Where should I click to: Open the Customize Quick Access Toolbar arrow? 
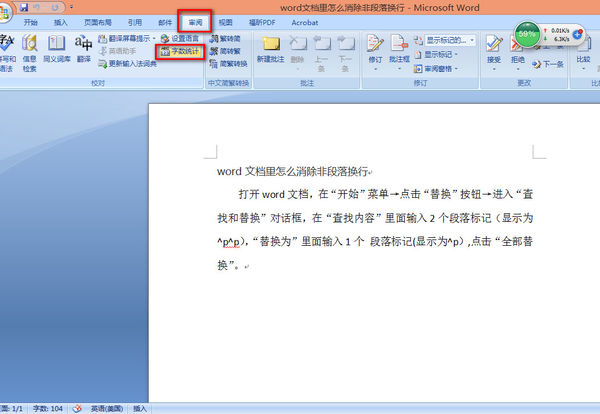coord(71,7)
